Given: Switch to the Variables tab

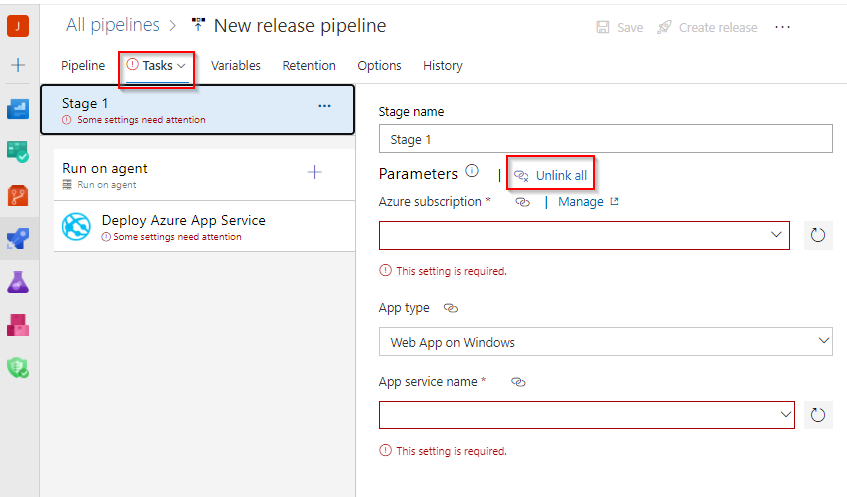Looking at the screenshot, I should (x=236, y=65).
